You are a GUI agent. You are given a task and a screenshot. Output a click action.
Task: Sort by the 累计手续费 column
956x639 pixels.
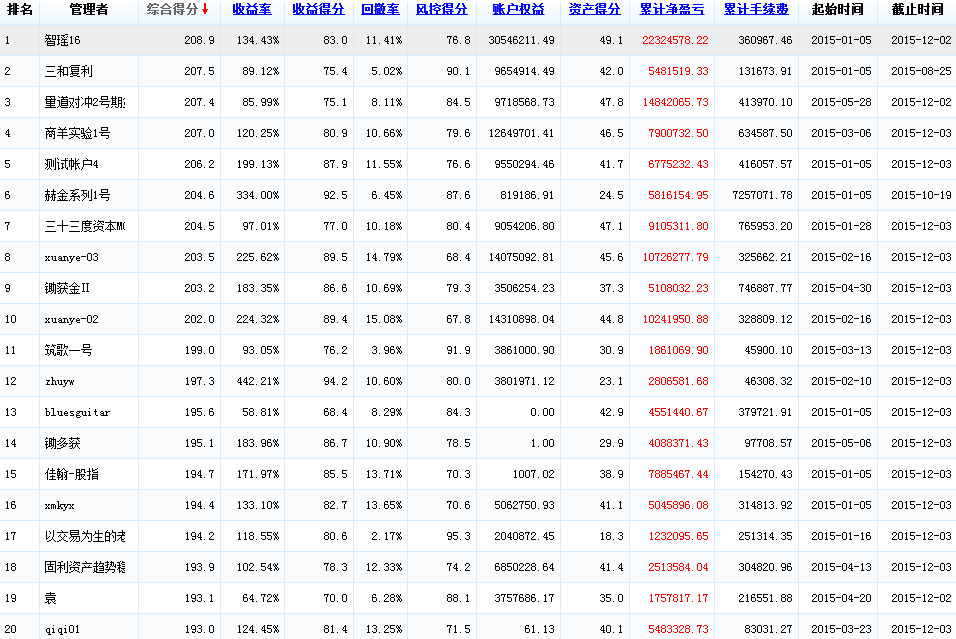click(756, 9)
